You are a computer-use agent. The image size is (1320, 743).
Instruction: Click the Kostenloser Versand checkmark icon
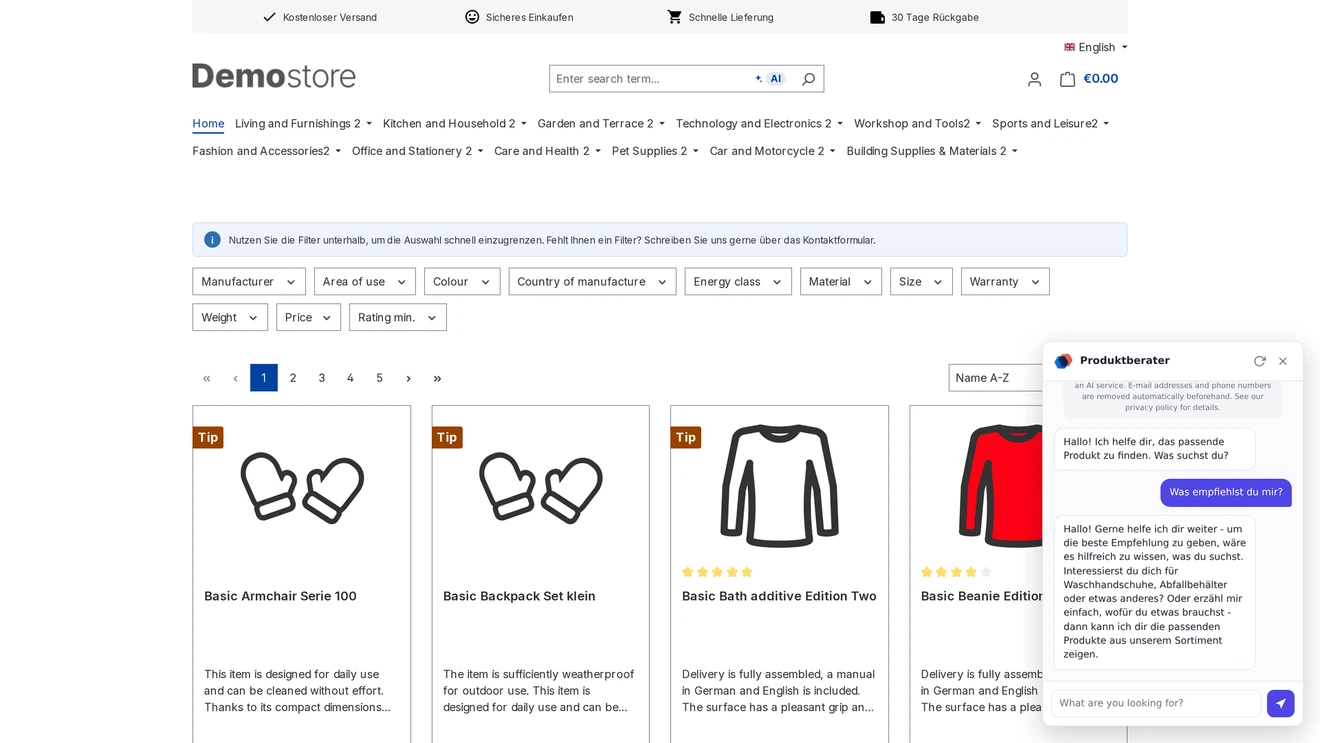pos(269,17)
